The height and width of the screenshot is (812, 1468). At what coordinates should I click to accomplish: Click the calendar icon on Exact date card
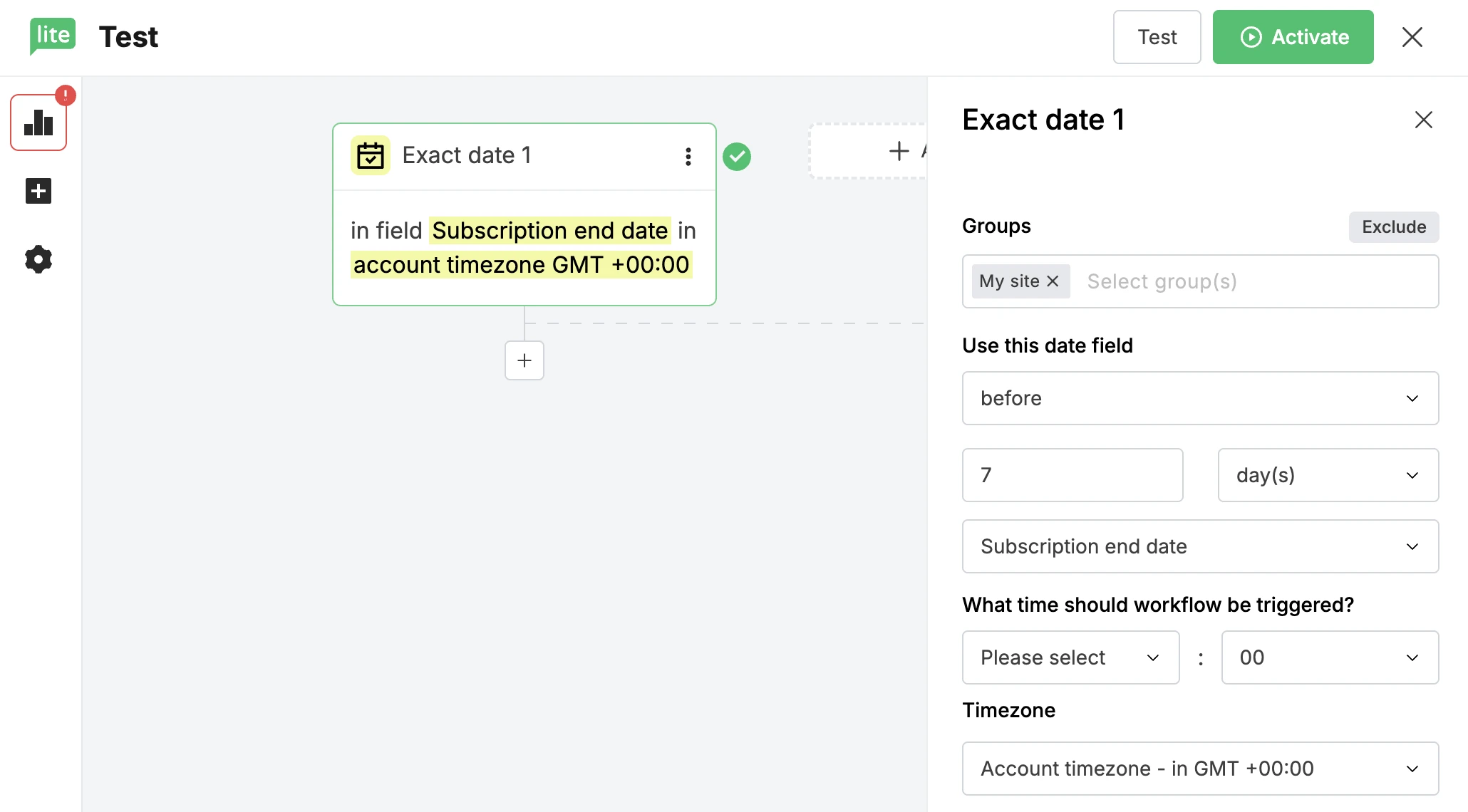pos(371,155)
